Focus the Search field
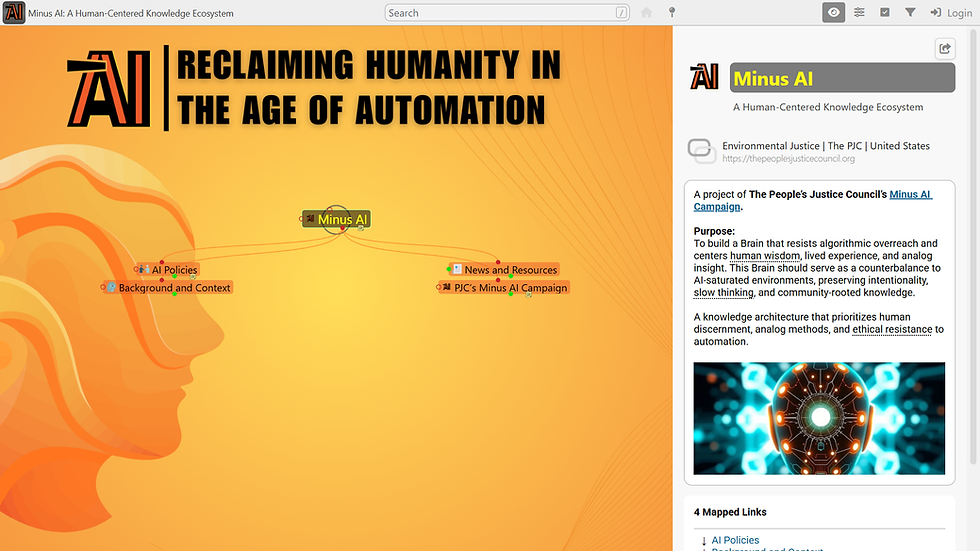This screenshot has height=551, width=980. pyautogui.click(x=506, y=12)
